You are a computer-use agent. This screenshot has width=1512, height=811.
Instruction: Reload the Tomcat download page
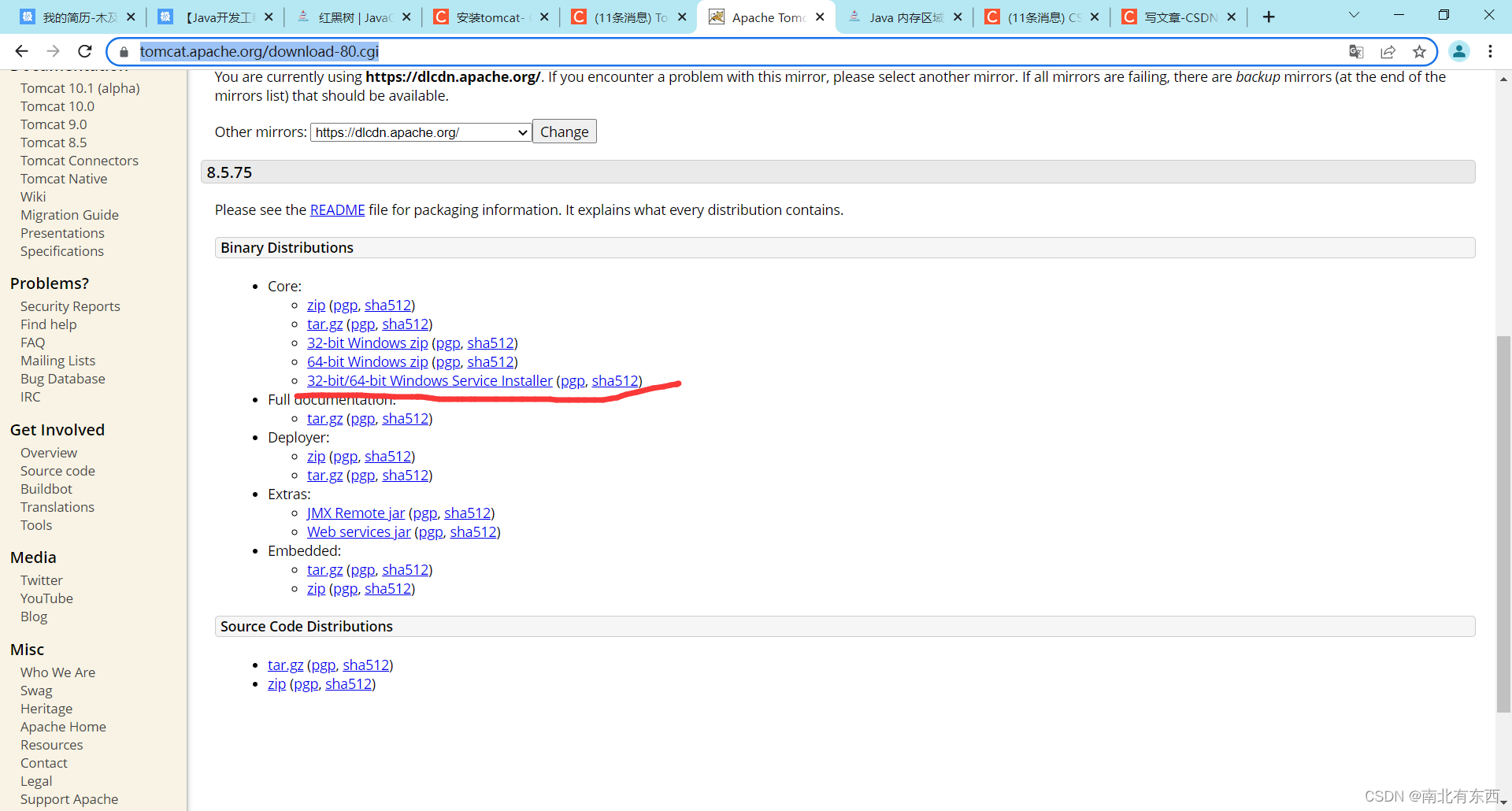pos(85,51)
